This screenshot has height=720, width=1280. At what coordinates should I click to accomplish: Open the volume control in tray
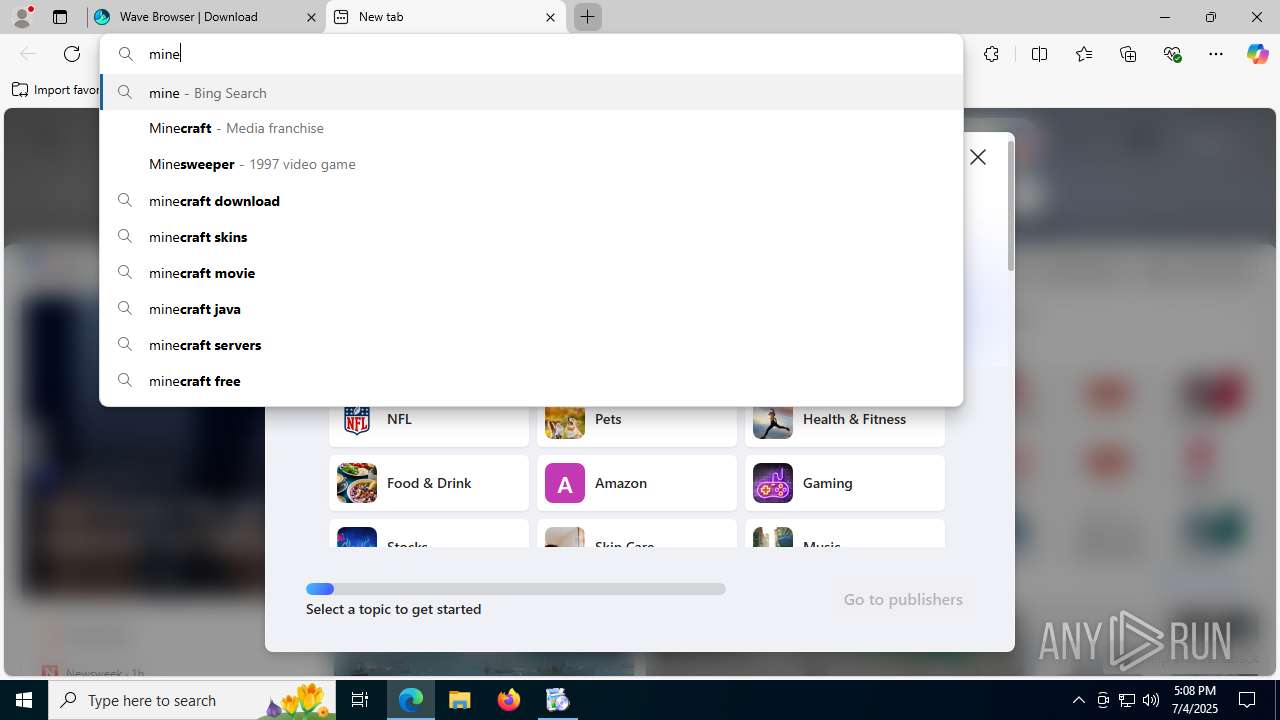click(x=1151, y=700)
